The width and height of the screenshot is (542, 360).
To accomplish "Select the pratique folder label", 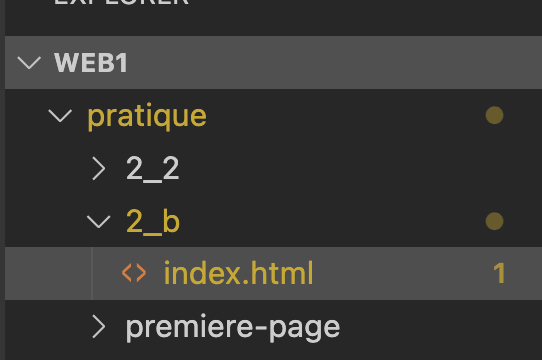I will click(147, 116).
